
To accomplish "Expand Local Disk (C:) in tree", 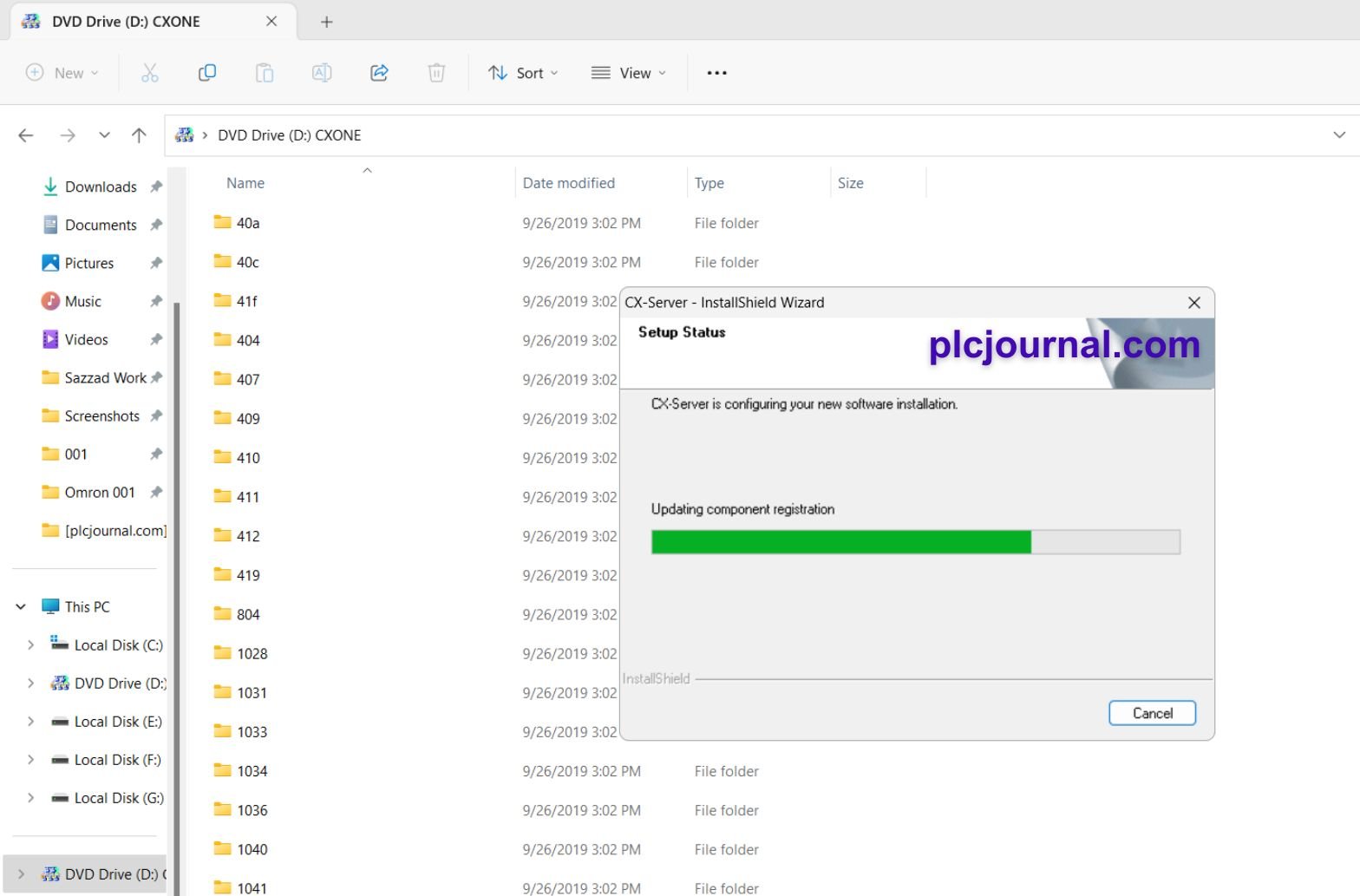I will click(x=30, y=644).
